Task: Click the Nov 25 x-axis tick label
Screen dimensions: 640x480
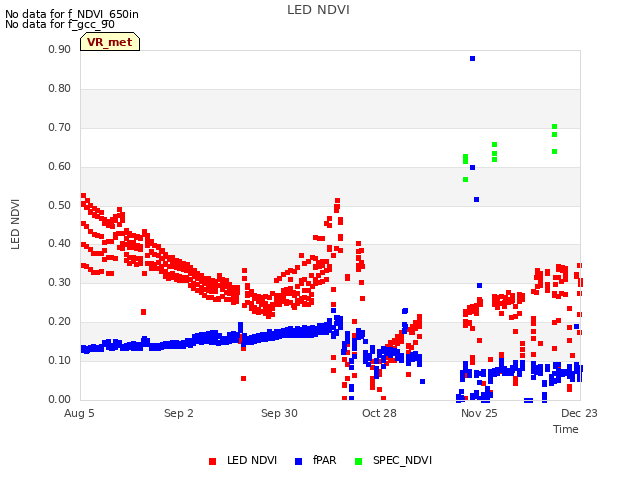Action: click(479, 413)
